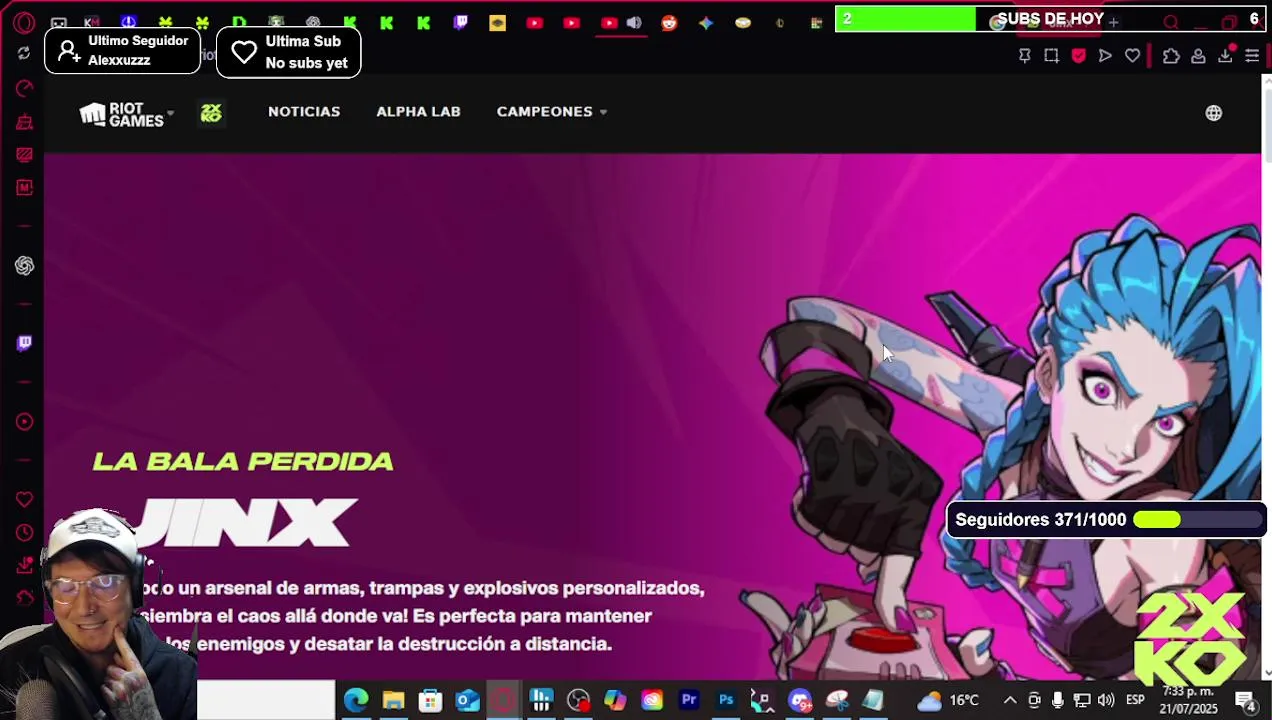Open the sidebar History clock
The height and width of the screenshot is (720, 1272).
pos(24,532)
